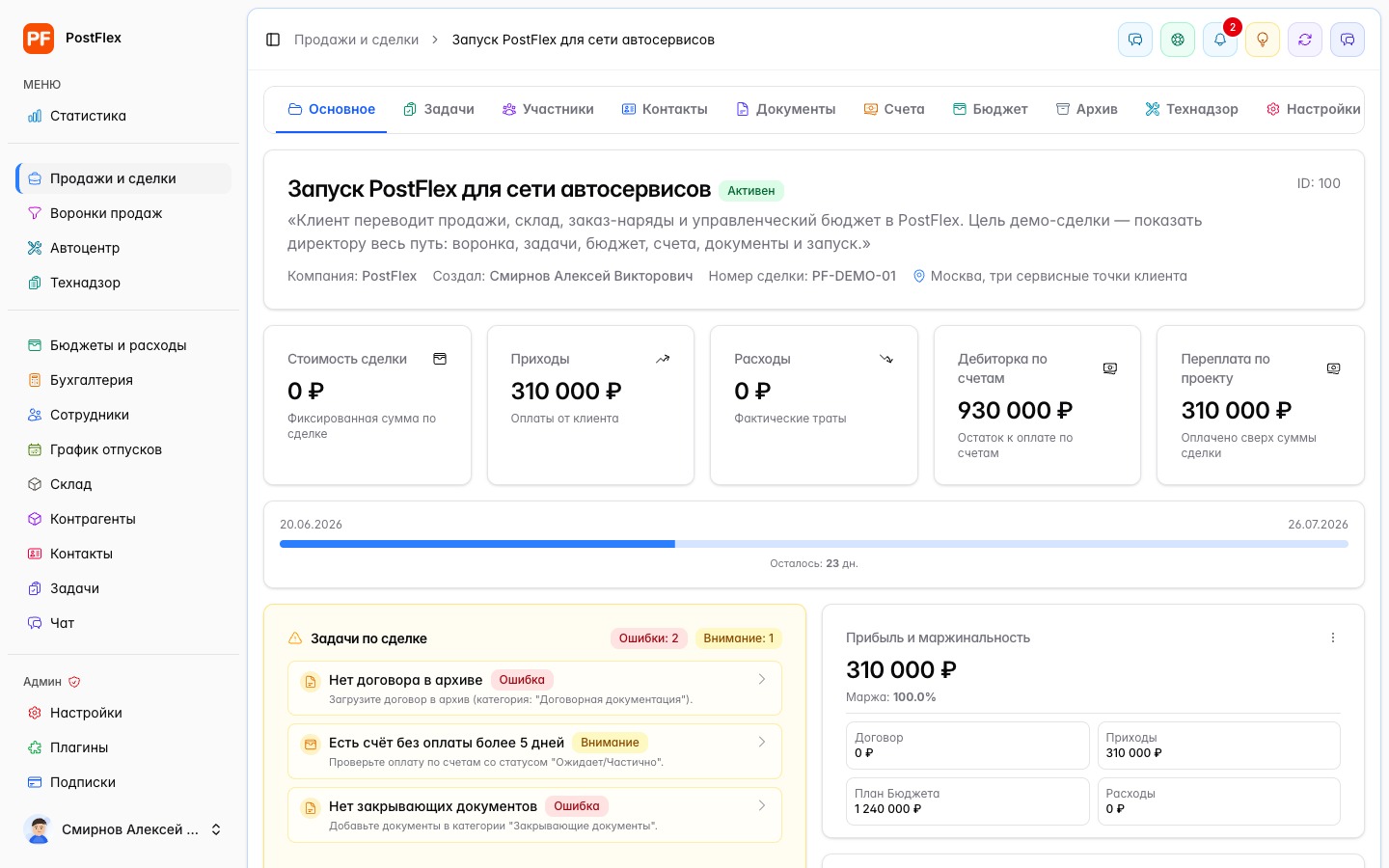The height and width of the screenshot is (868, 1389).
Task: Expand Есть счёт без оплаты row chevron
Action: [x=762, y=742]
